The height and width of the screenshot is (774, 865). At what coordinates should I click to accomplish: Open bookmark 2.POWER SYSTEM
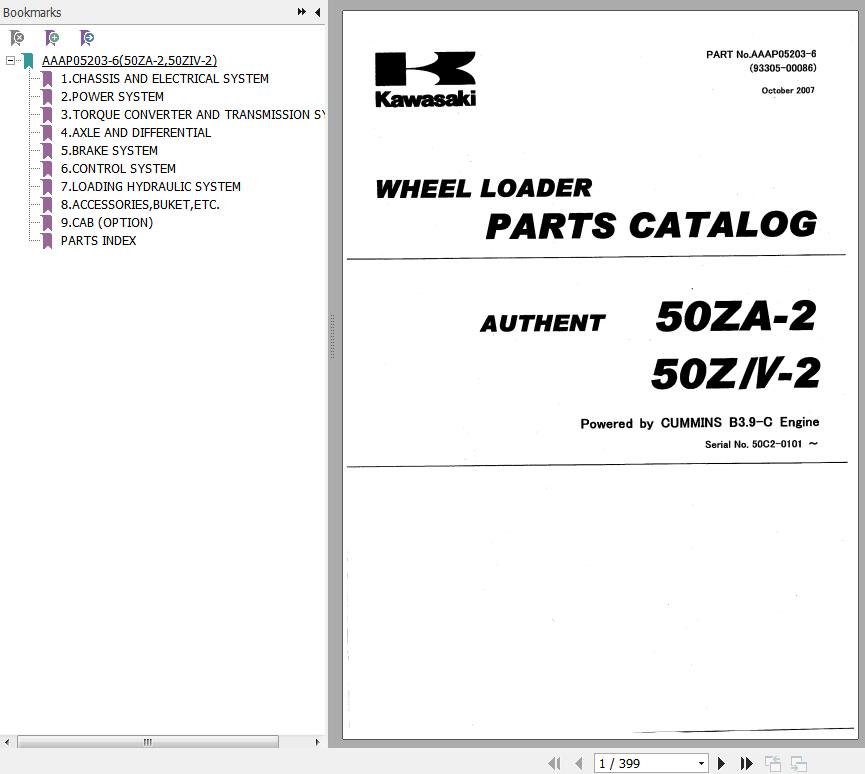coord(112,97)
